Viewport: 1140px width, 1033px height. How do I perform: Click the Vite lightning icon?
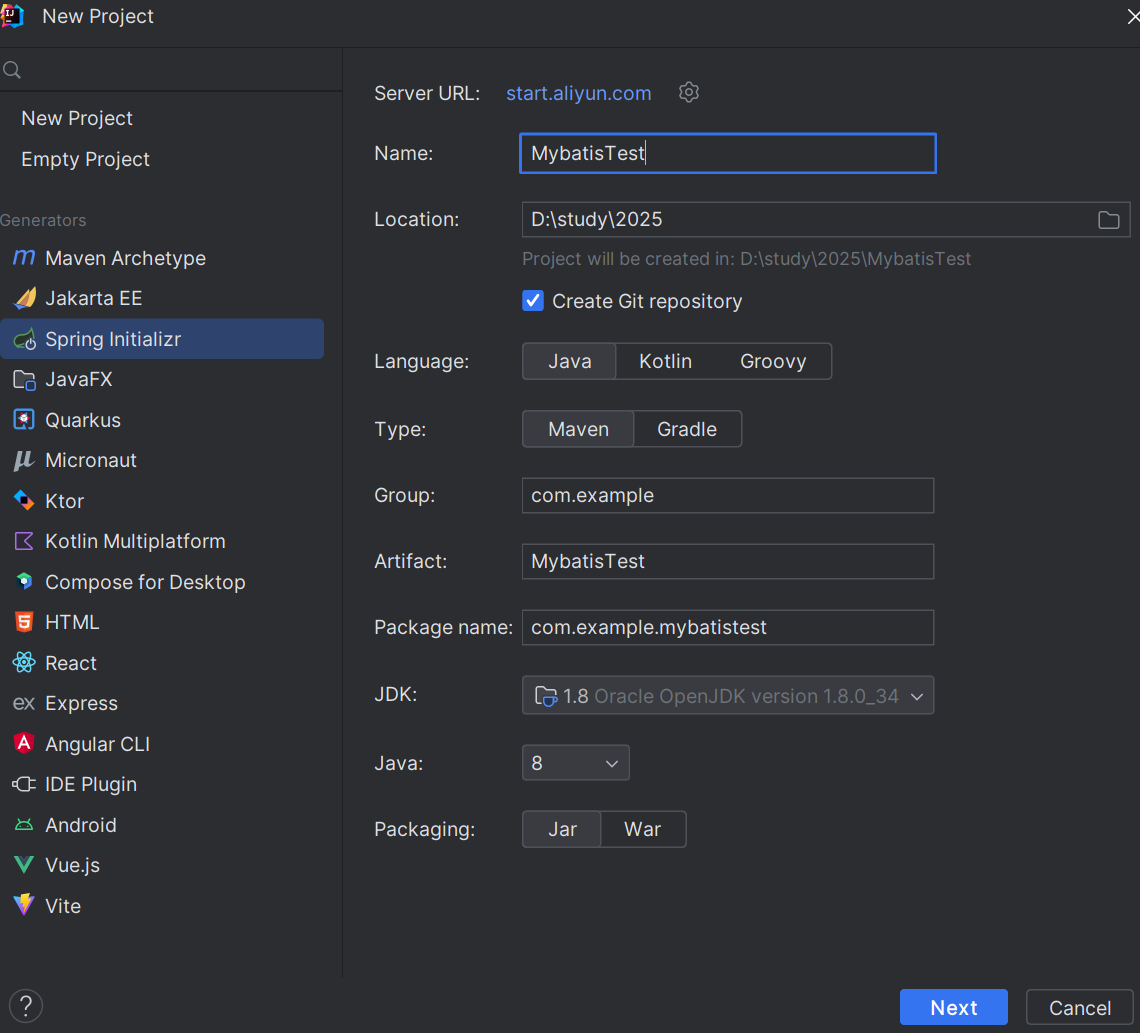click(x=24, y=904)
